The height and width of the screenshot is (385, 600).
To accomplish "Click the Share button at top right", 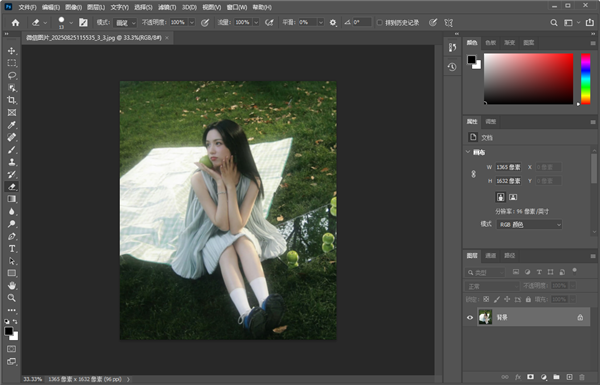I will 590,23.
